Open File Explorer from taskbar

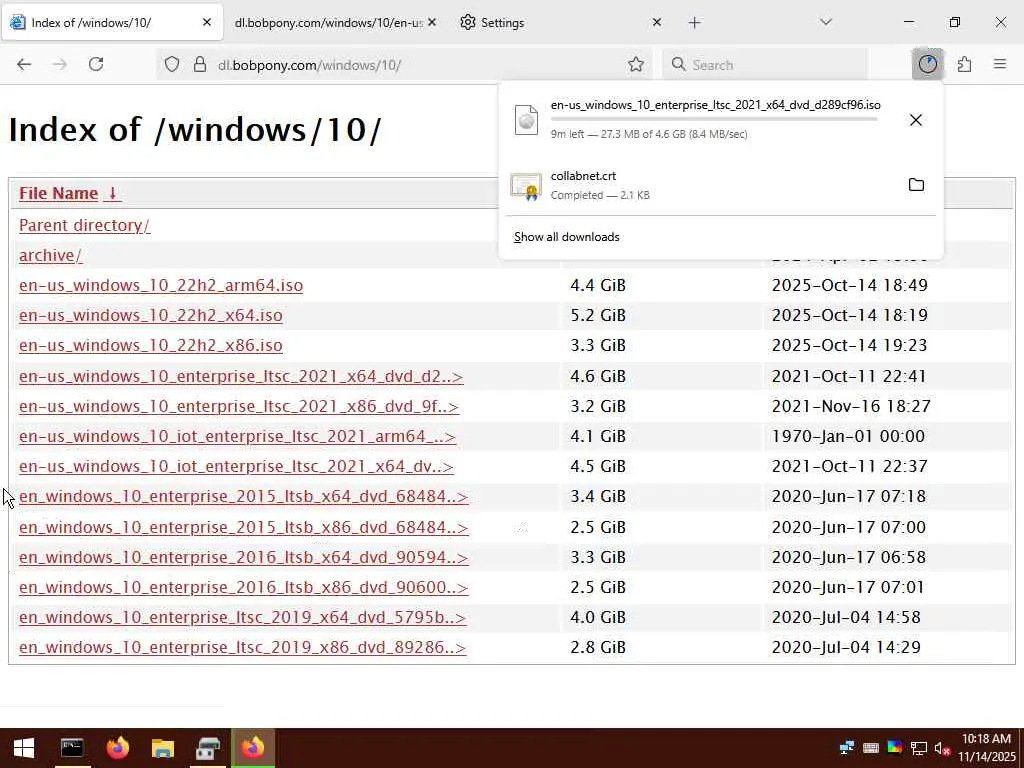point(163,748)
